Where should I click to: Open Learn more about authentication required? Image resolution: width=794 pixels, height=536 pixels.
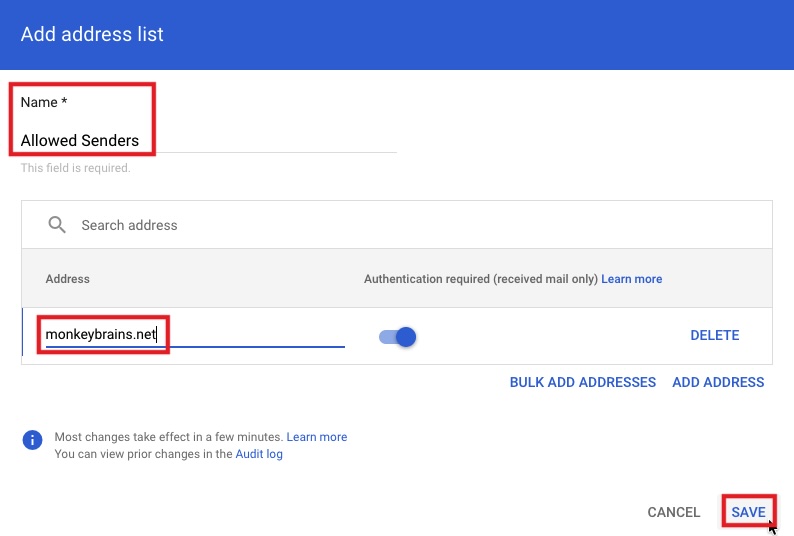pyautogui.click(x=631, y=279)
